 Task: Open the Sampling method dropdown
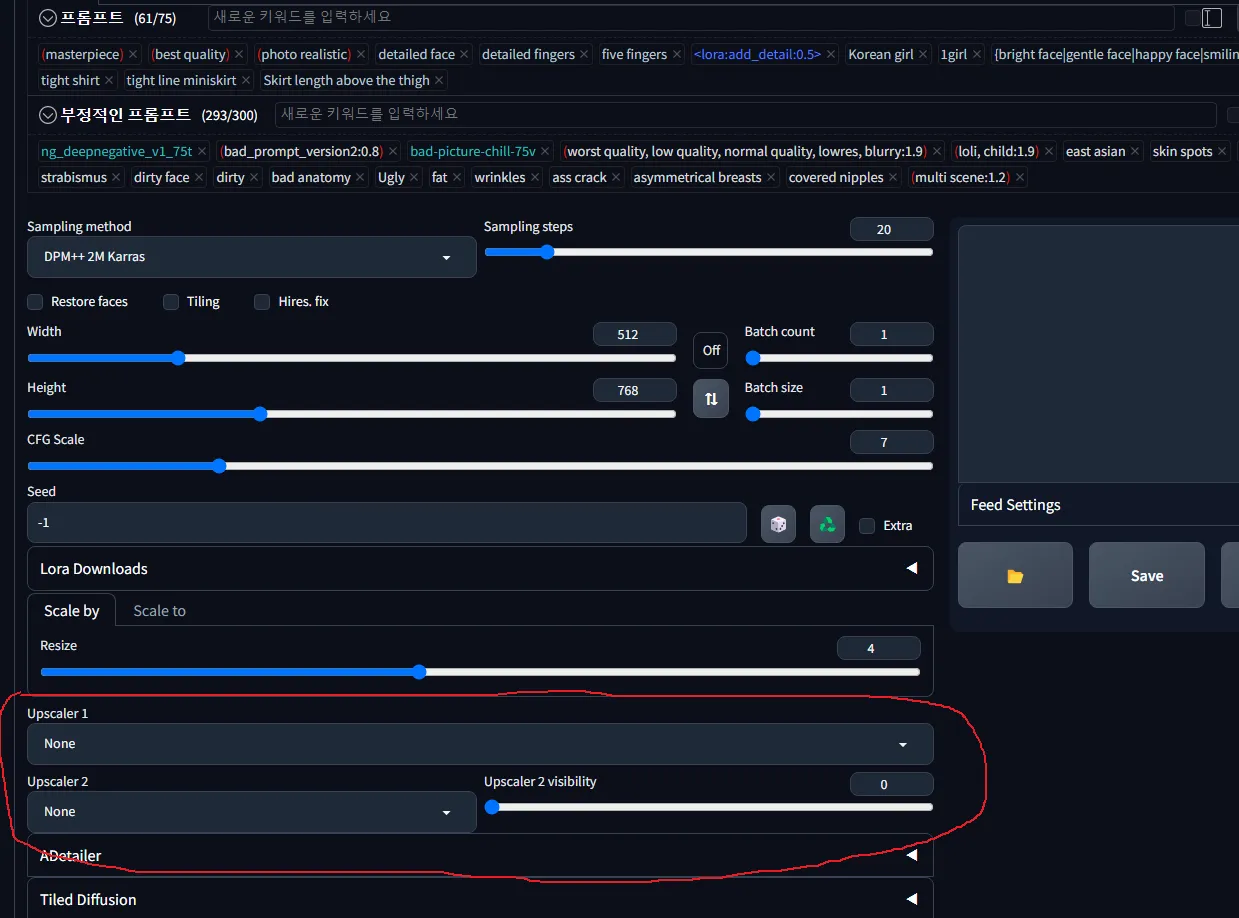(x=252, y=257)
